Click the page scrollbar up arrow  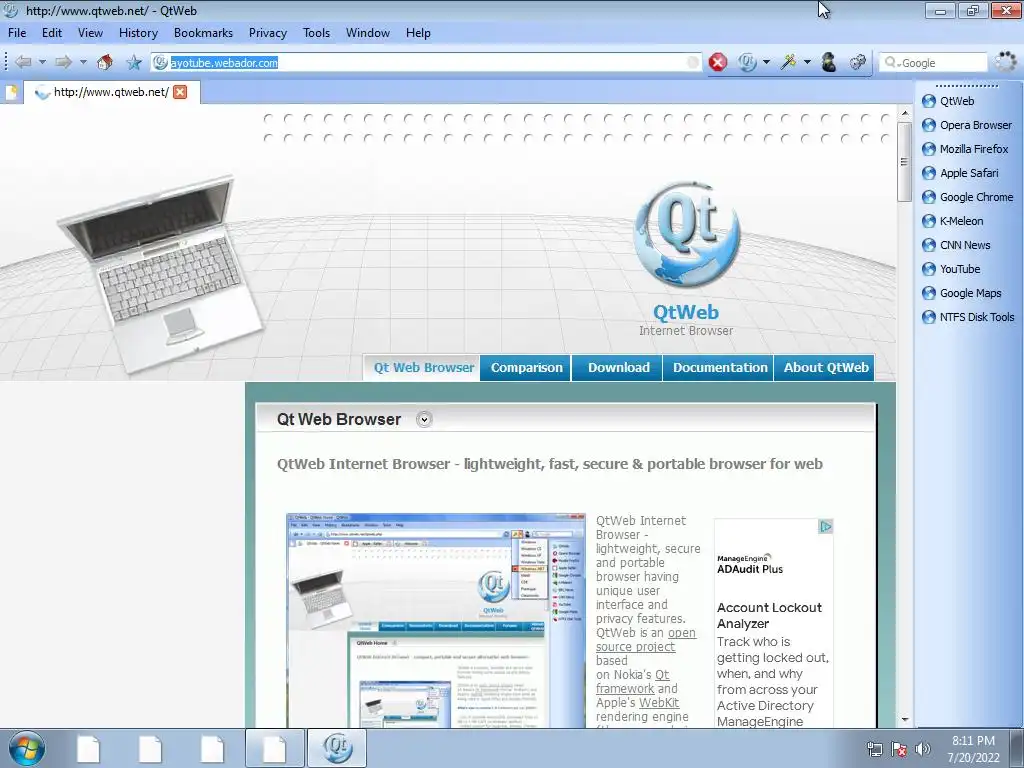[904, 113]
